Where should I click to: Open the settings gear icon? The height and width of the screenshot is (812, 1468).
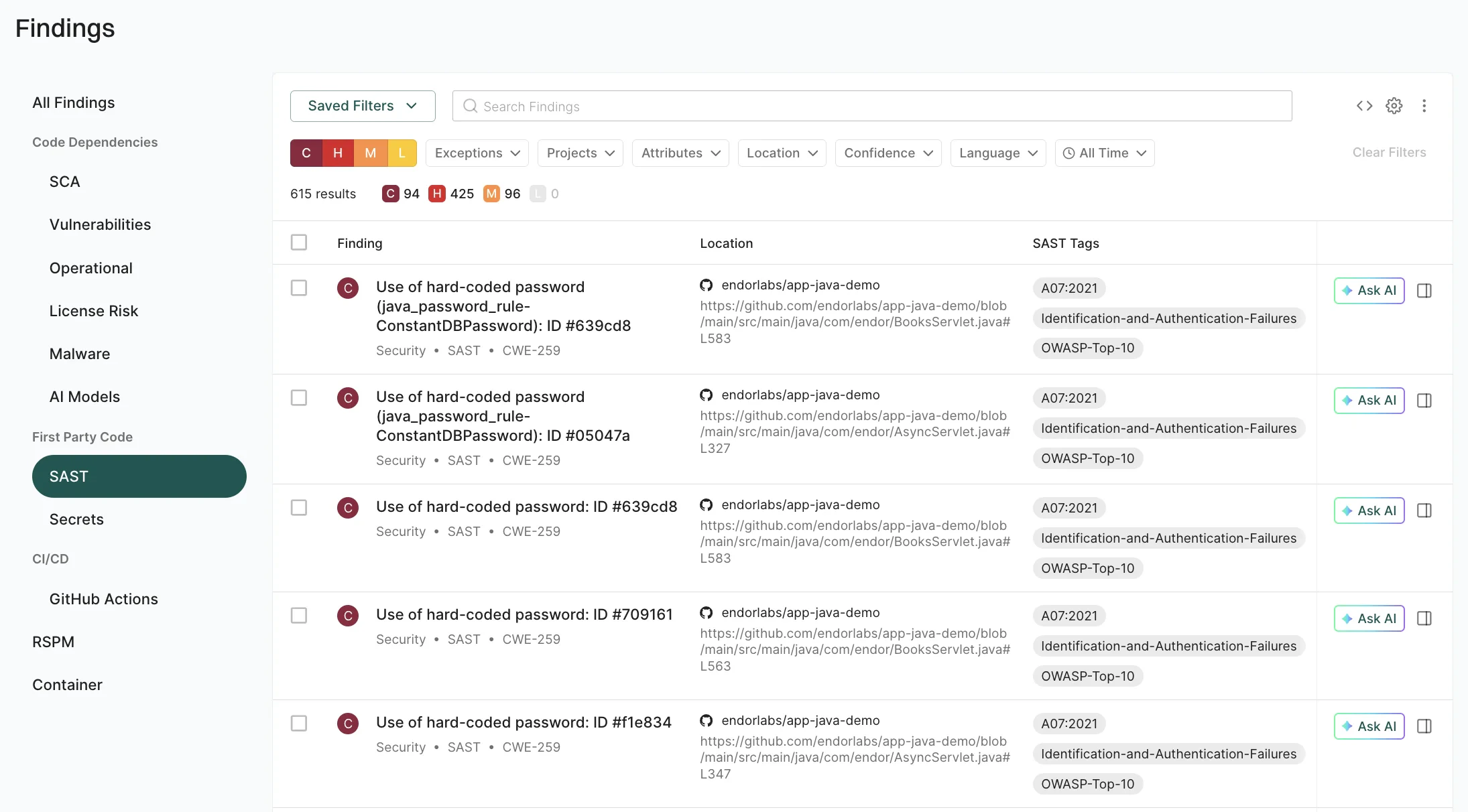click(x=1394, y=106)
